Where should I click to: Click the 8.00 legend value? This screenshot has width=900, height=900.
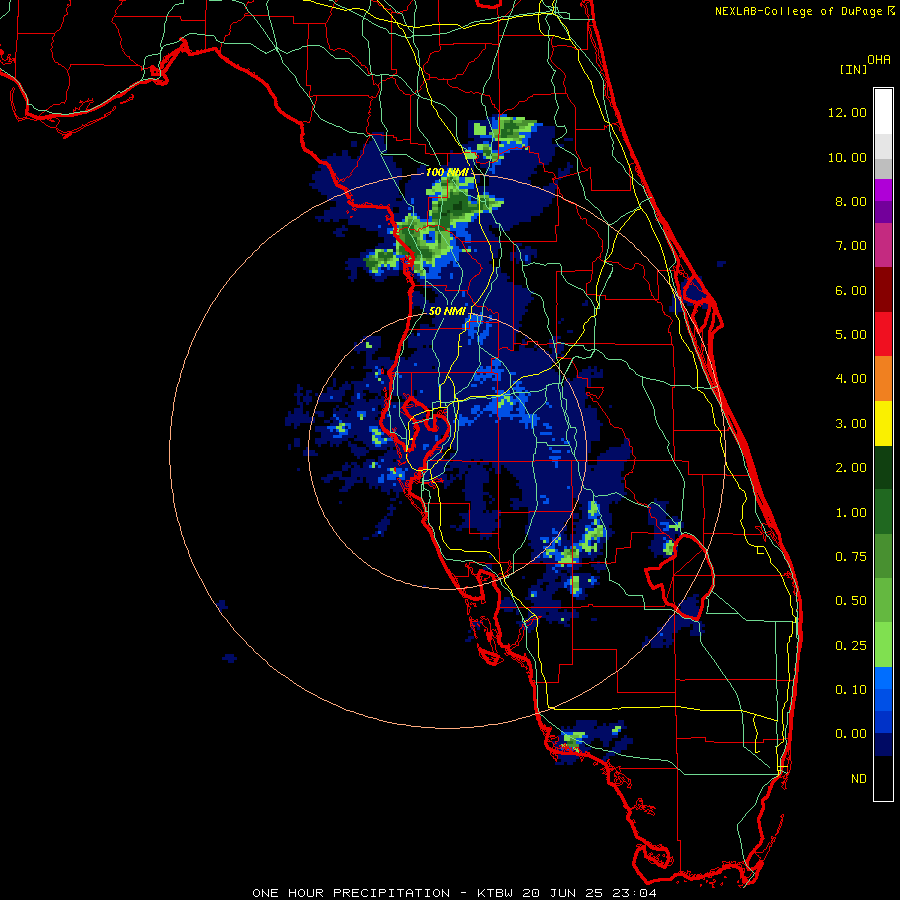(851, 201)
